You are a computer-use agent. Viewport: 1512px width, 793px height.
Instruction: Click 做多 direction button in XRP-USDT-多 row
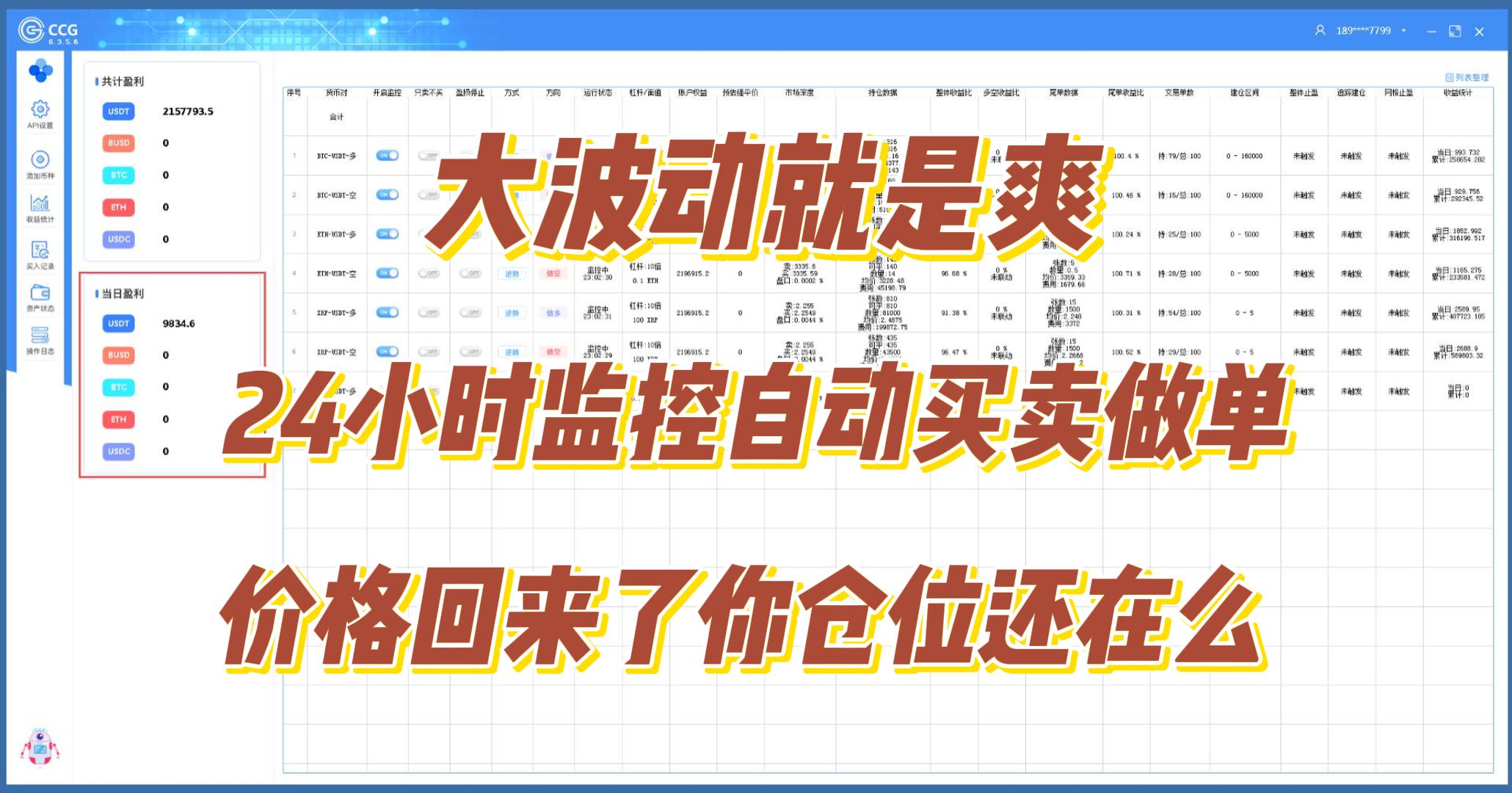click(553, 313)
